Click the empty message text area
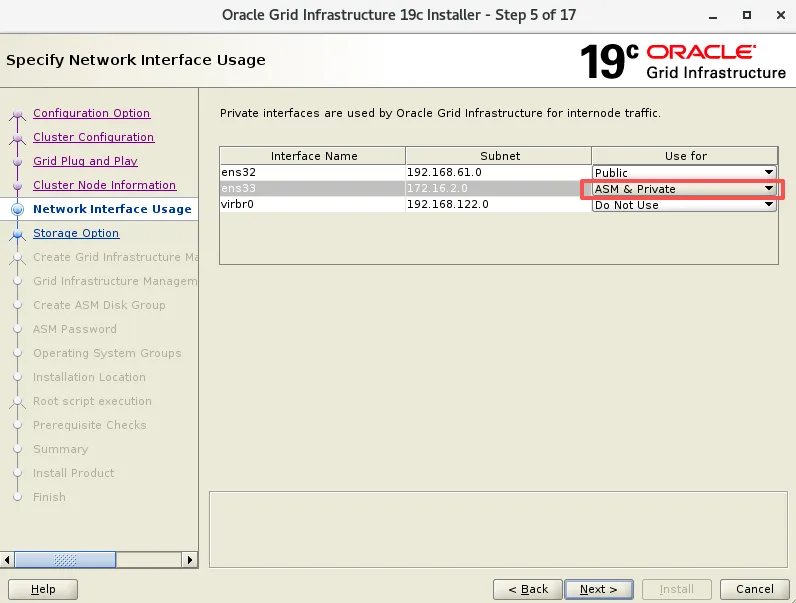796x603 pixels. 499,529
